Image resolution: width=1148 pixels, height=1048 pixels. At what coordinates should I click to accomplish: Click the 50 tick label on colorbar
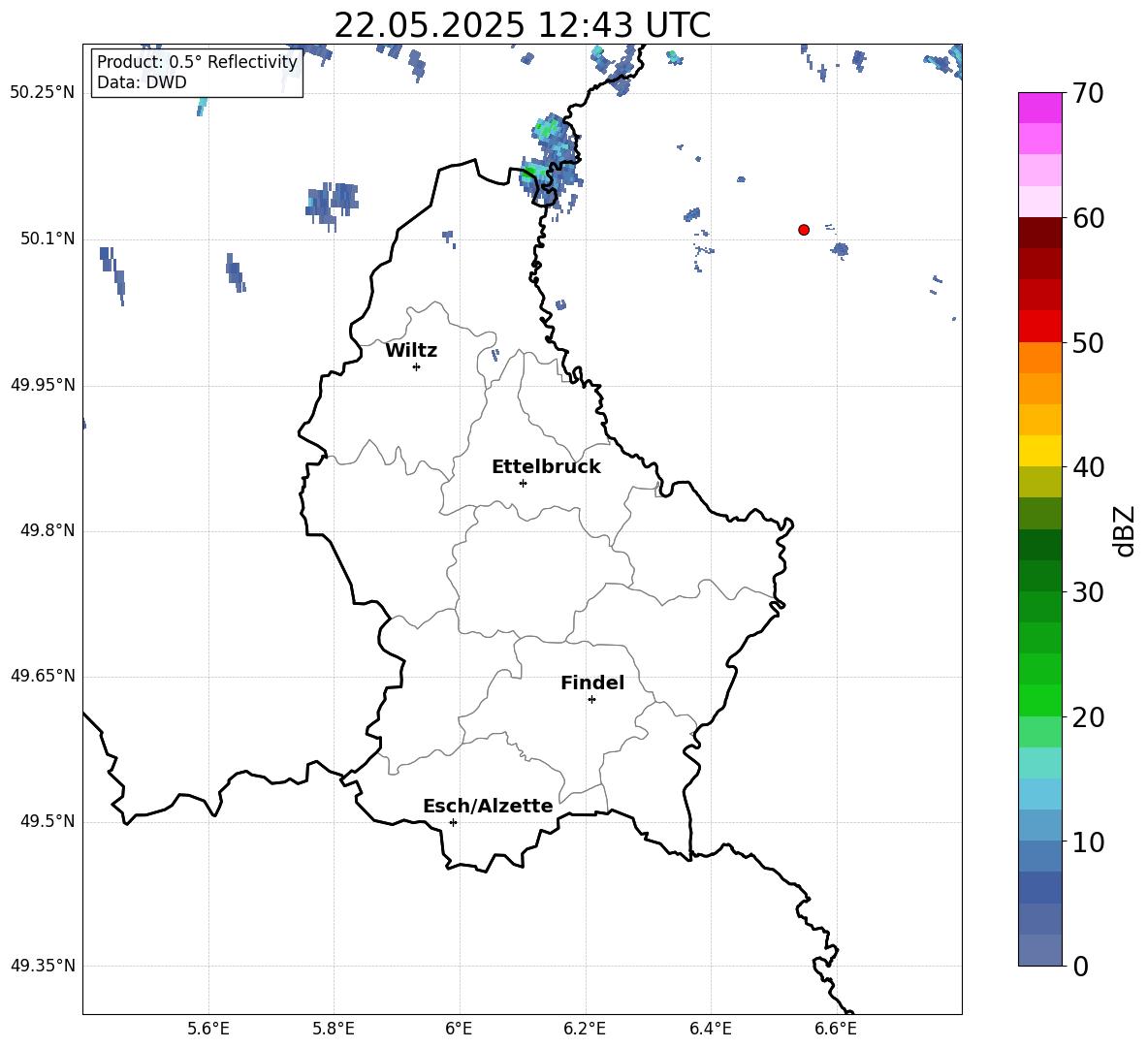point(1088,343)
